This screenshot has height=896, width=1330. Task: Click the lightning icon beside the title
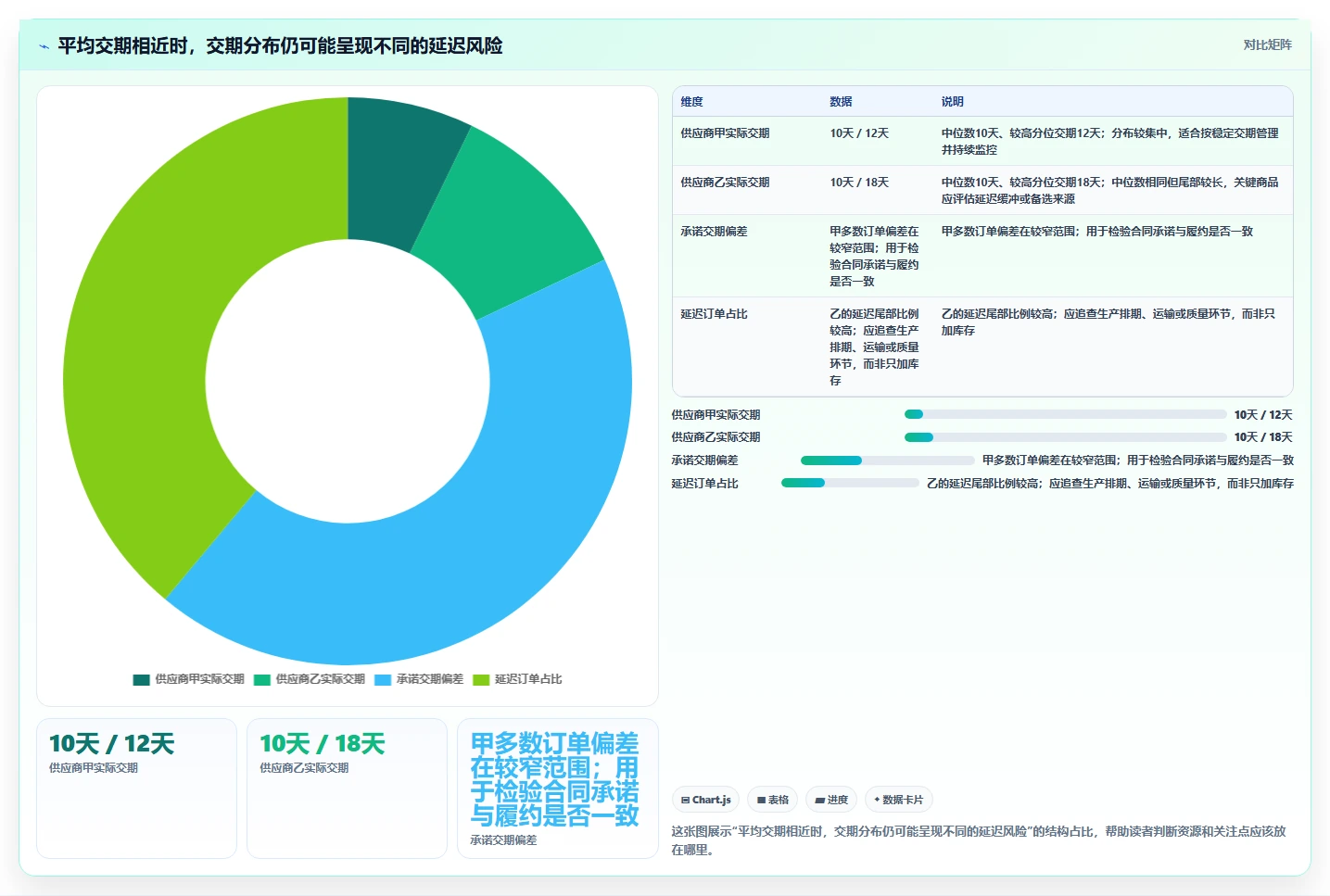pos(44,46)
